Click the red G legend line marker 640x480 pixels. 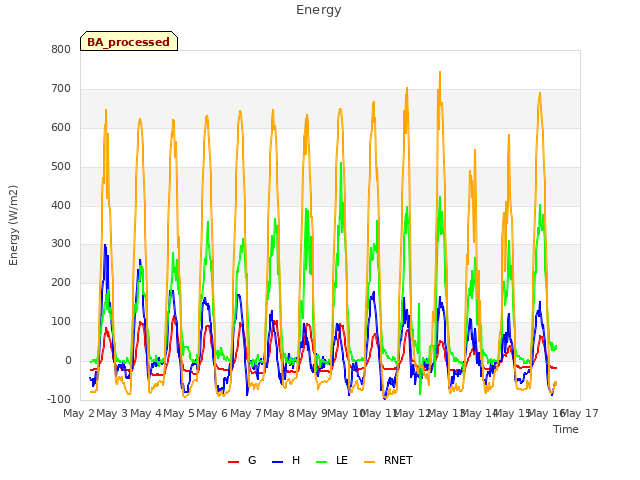233,462
